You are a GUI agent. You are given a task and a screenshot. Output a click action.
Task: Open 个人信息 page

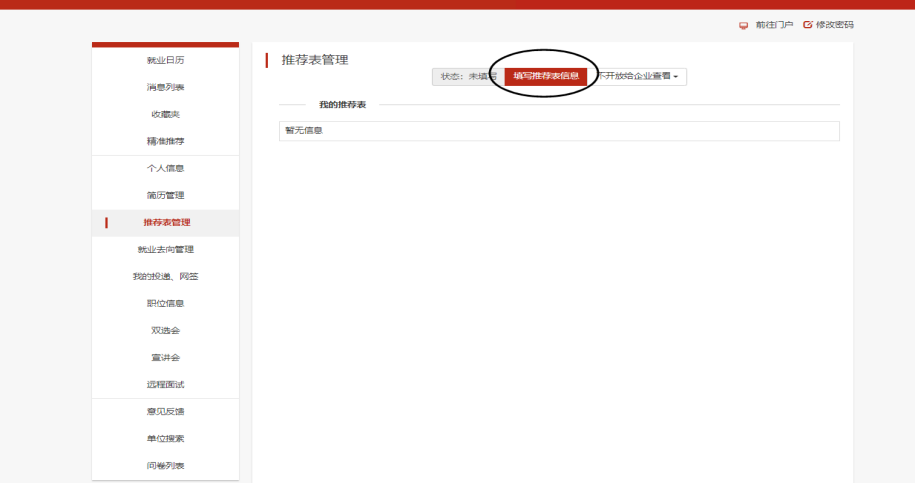click(165, 168)
